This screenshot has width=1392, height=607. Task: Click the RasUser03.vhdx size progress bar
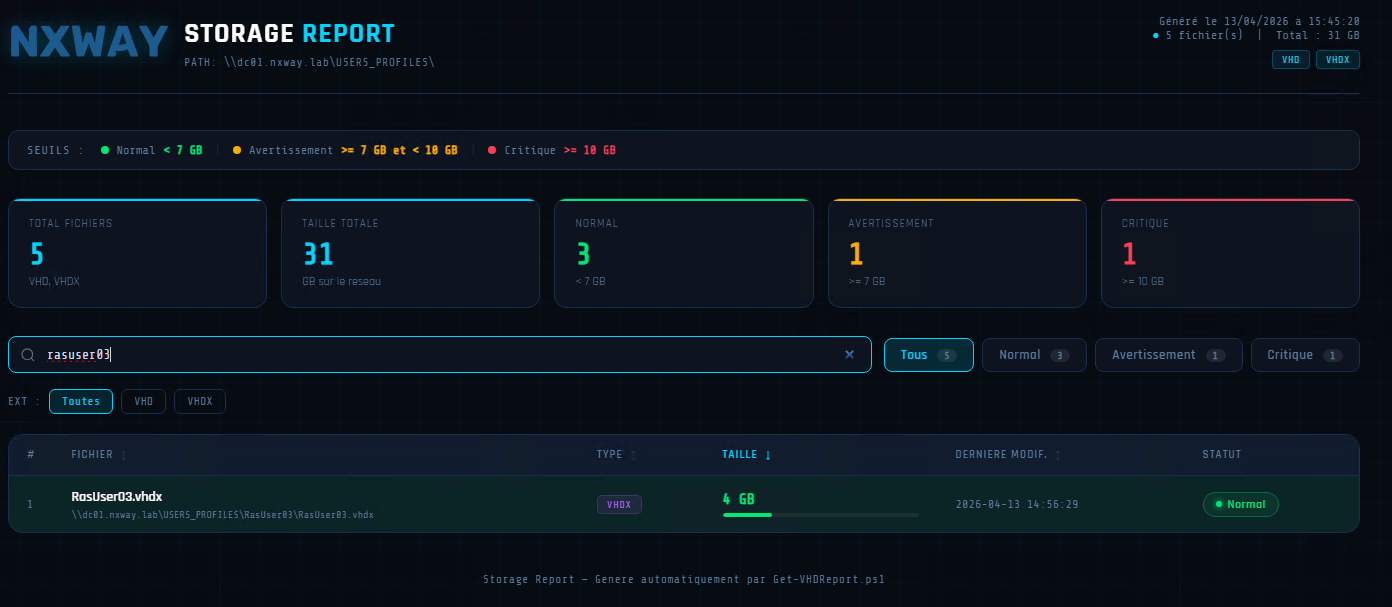[x=820, y=515]
